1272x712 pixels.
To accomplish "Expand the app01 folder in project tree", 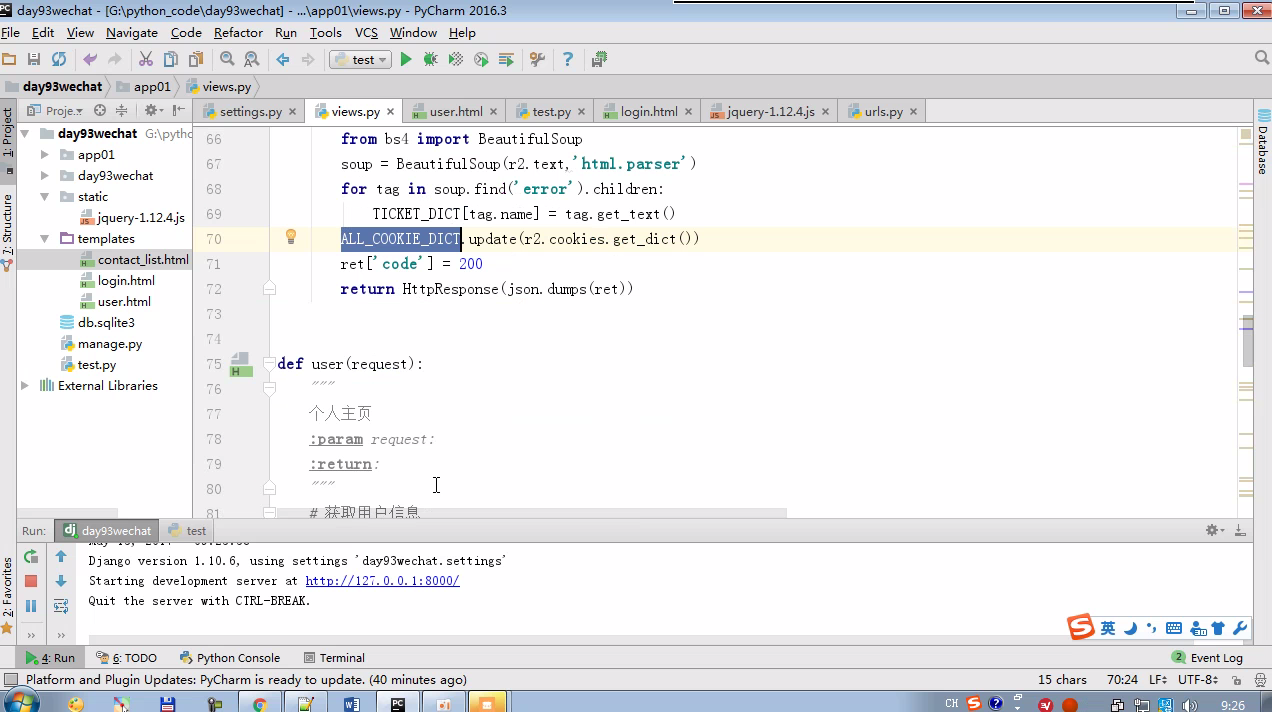I will [x=45, y=155].
